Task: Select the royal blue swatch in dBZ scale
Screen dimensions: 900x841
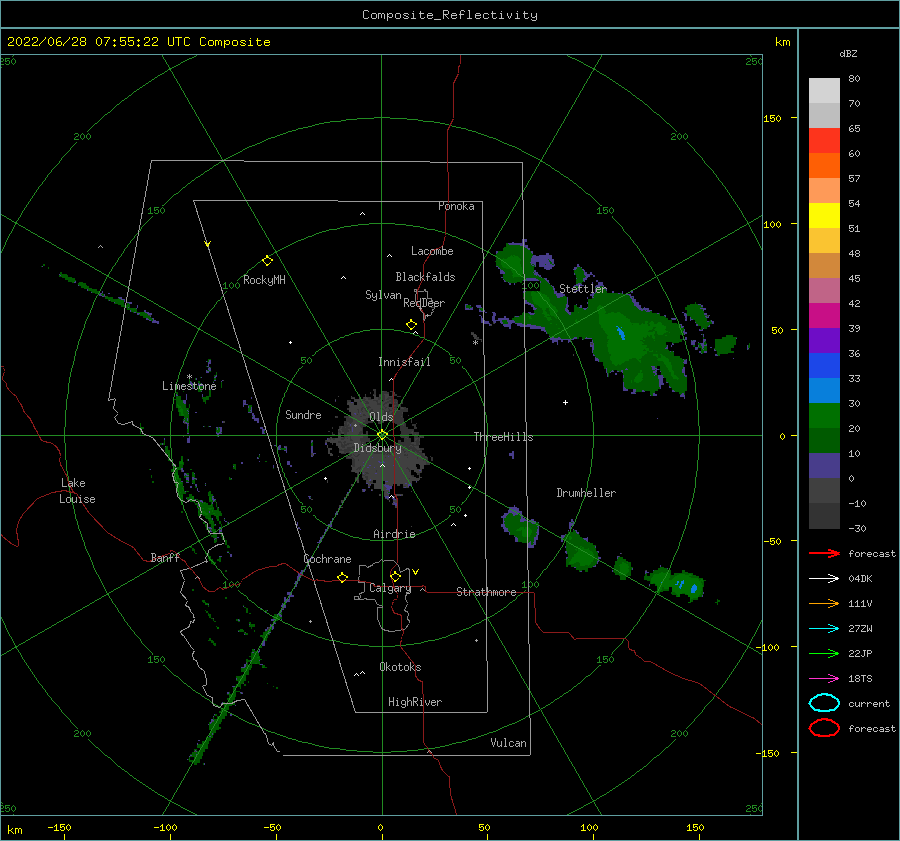Action: [824, 366]
